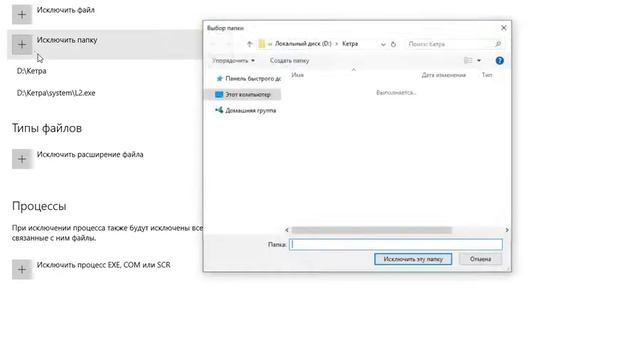Refresh the folder view in dialog
The width and height of the screenshot is (640, 360).
393,44
